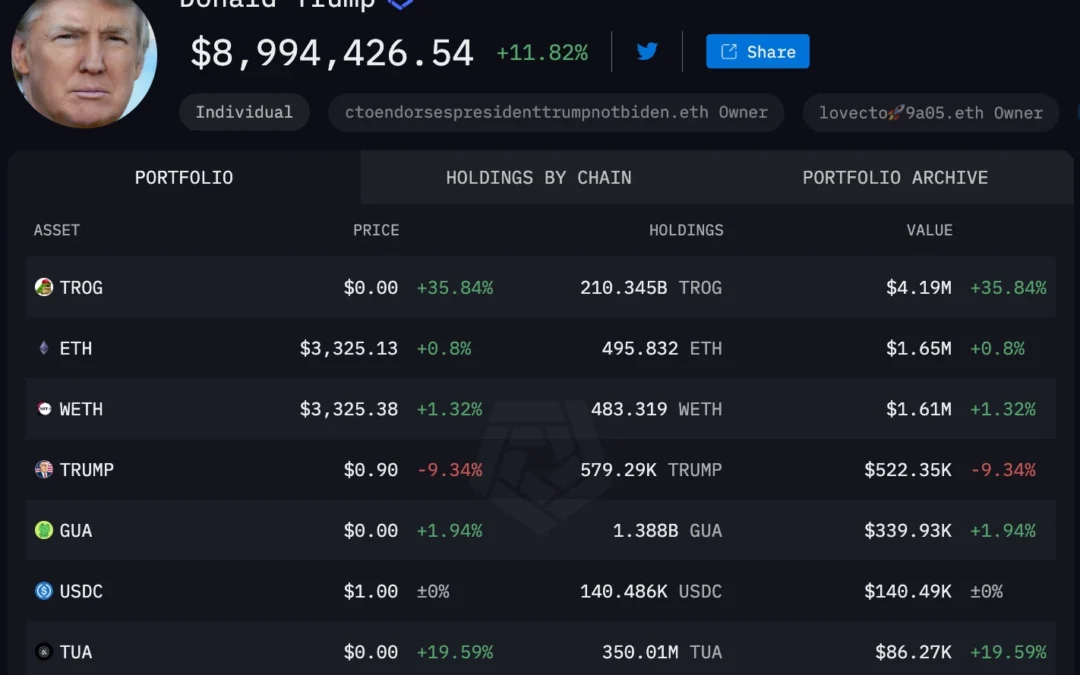Click the TROG token icon
This screenshot has height=675, width=1080.
tap(44, 288)
